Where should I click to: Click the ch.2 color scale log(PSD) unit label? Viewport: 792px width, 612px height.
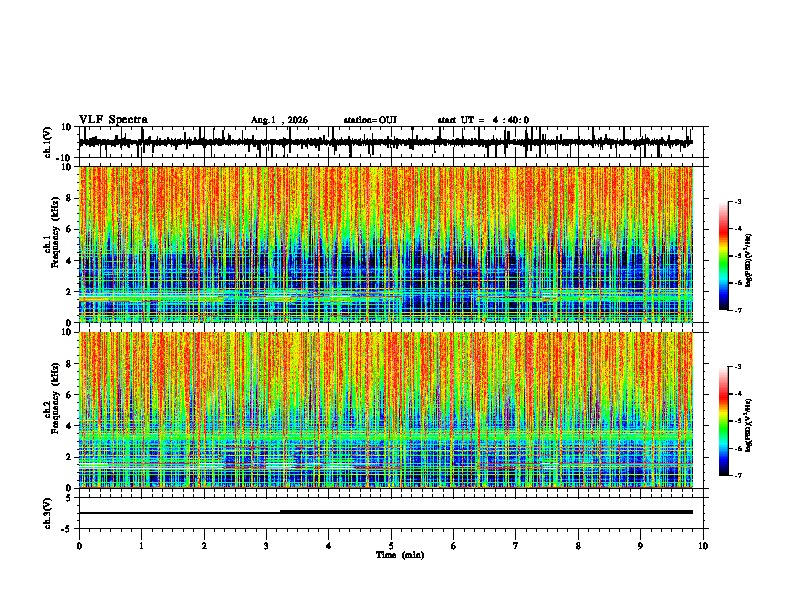[749, 426]
